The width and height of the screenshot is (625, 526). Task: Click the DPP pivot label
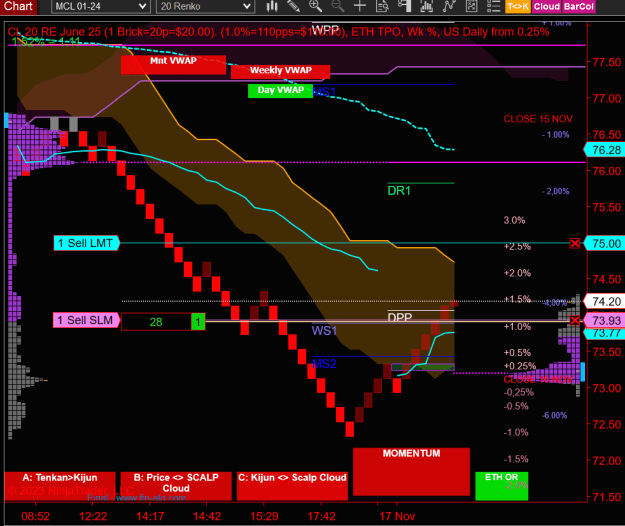click(x=399, y=317)
